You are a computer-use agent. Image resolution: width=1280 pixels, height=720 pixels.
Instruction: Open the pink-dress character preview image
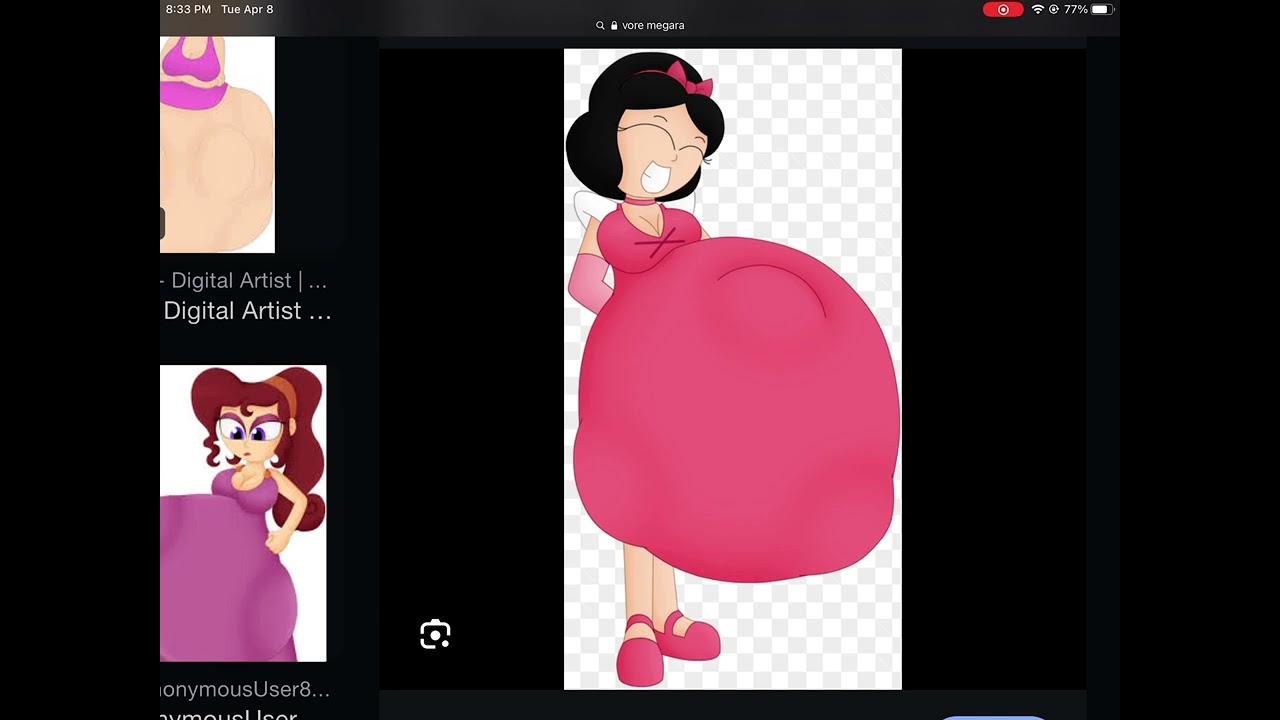click(x=733, y=369)
